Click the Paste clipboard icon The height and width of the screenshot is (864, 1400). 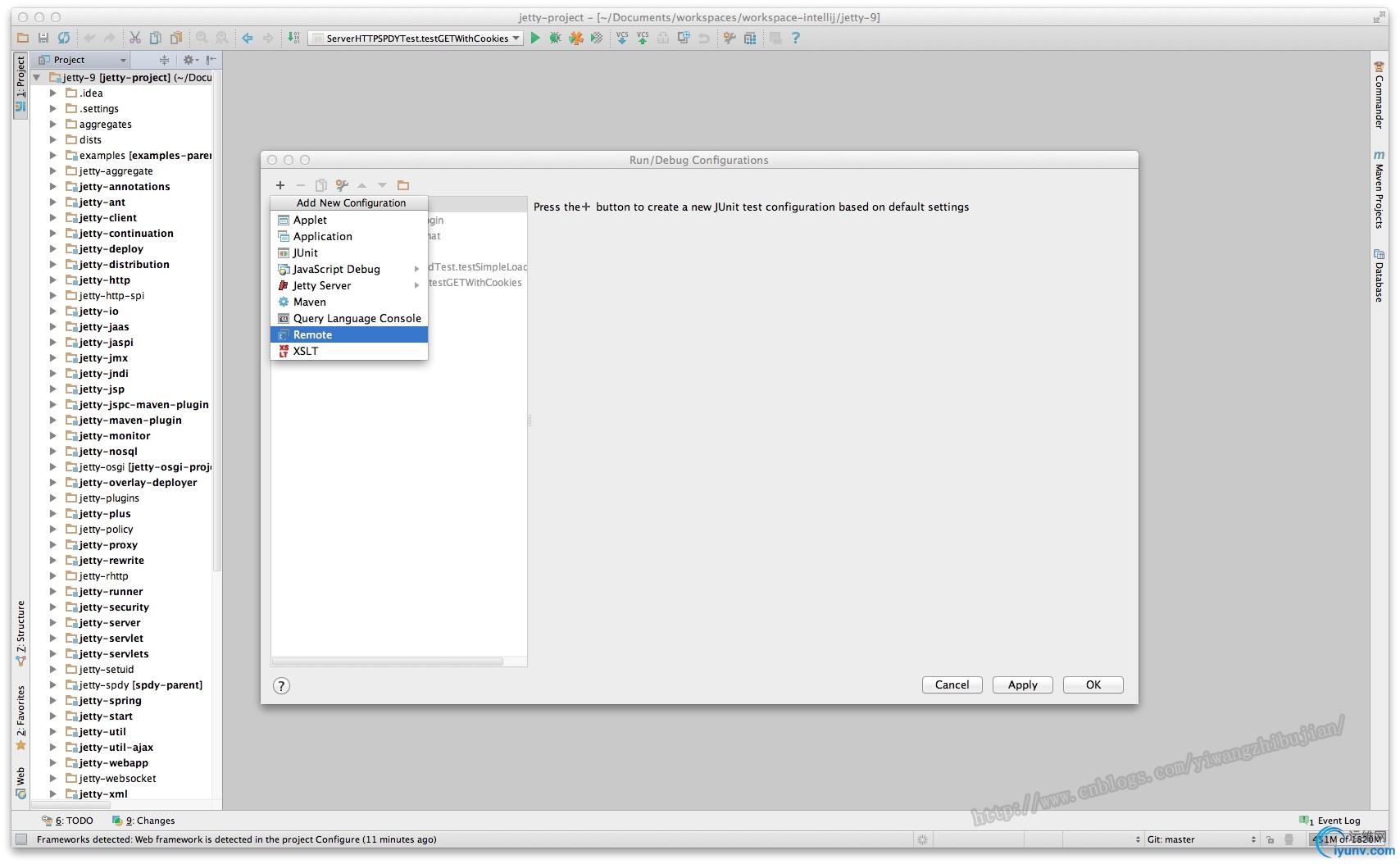(175, 38)
